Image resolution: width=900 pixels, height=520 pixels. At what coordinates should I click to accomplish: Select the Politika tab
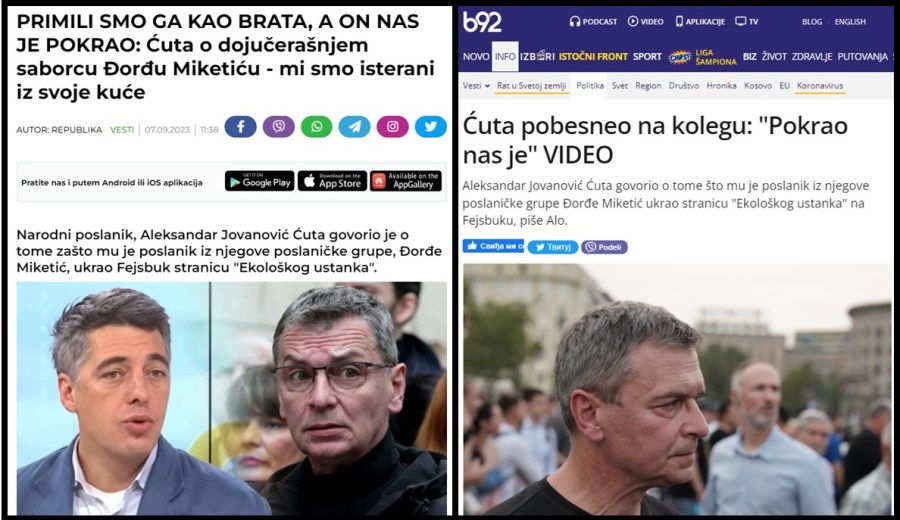coord(589,86)
